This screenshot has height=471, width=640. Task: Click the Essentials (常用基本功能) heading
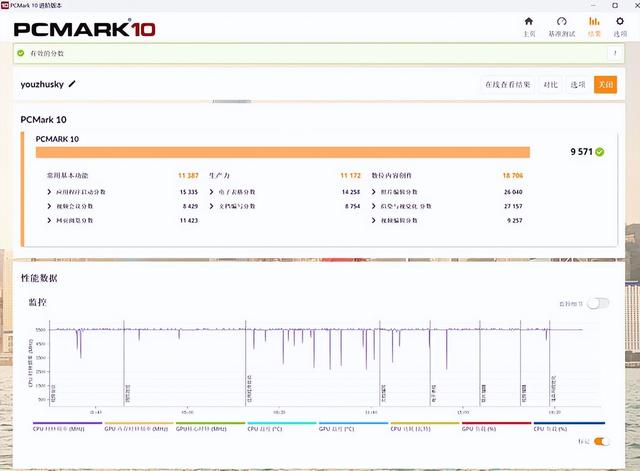tap(67, 176)
